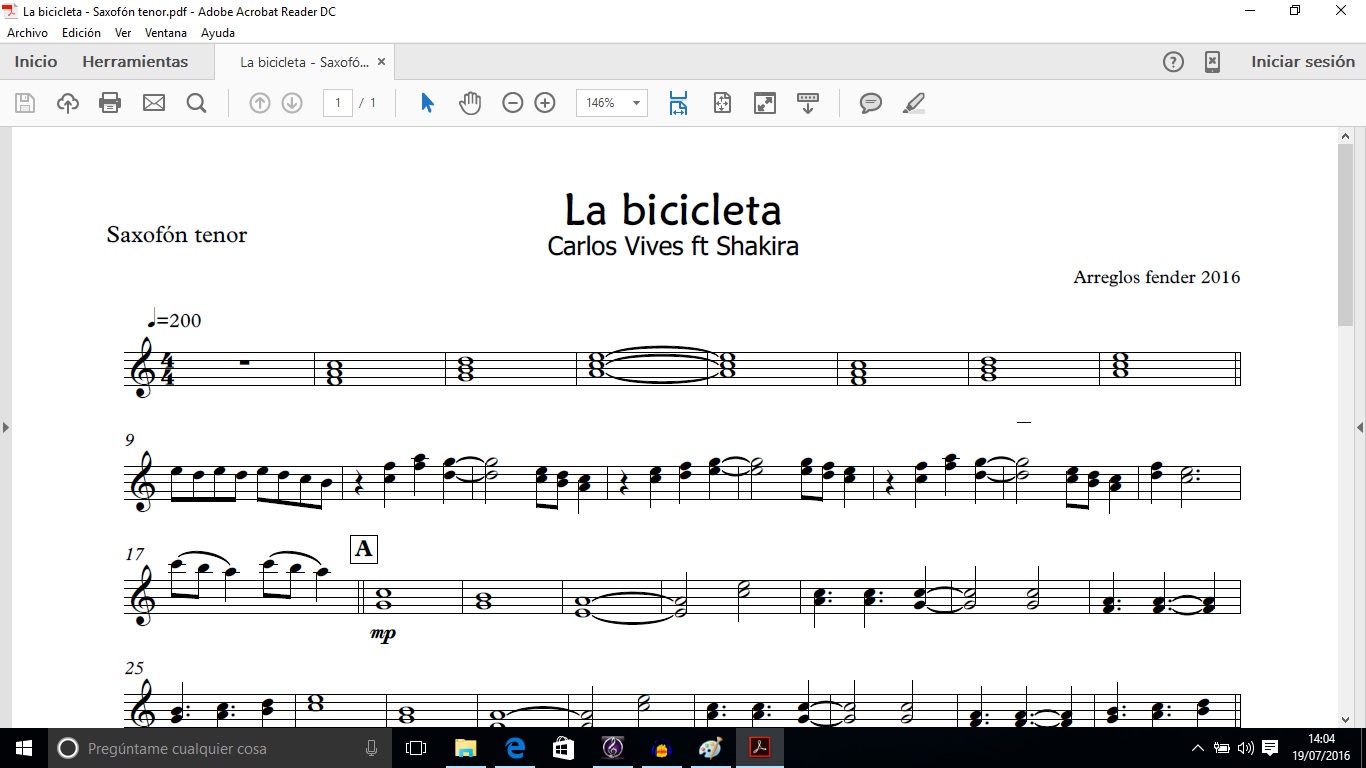The height and width of the screenshot is (768, 1366).
Task: Click the Arreglos fender 2016 text
Action: [x=1157, y=277]
